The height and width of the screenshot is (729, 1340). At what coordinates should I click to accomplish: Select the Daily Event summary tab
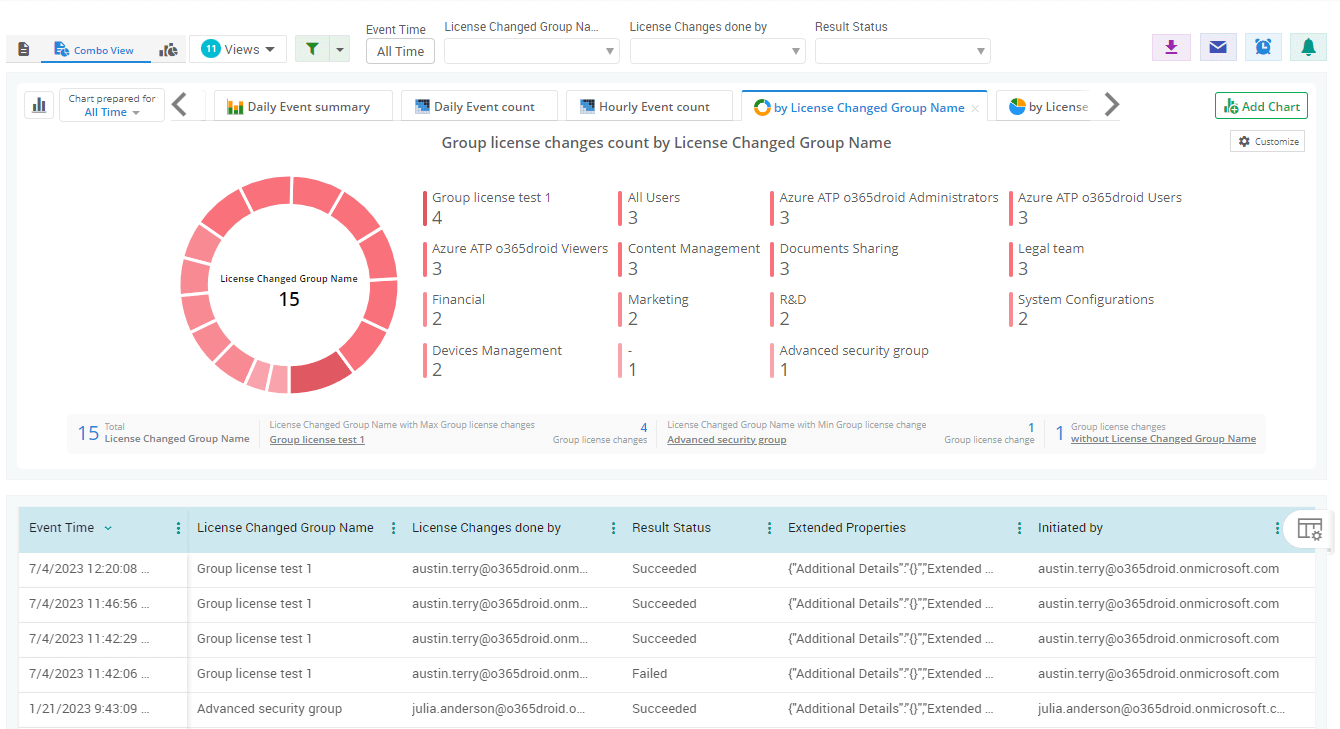pos(298,107)
